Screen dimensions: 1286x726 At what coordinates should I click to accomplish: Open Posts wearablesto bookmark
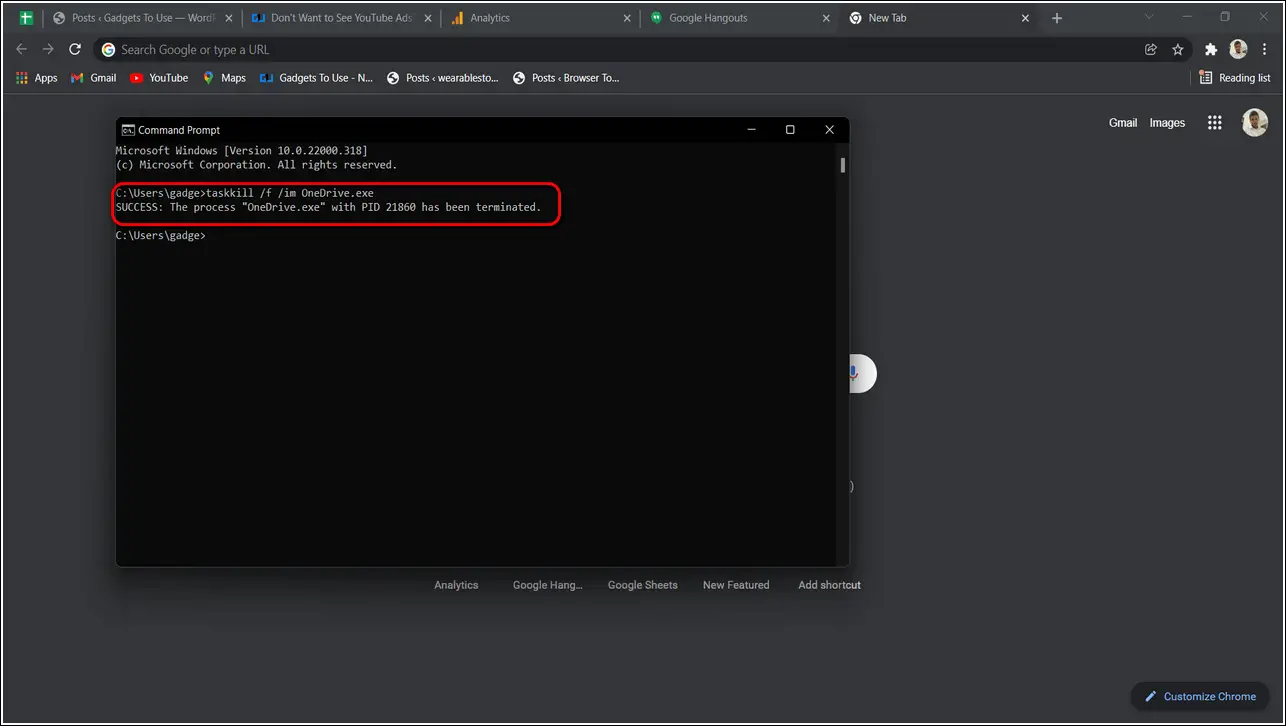tap(442, 78)
